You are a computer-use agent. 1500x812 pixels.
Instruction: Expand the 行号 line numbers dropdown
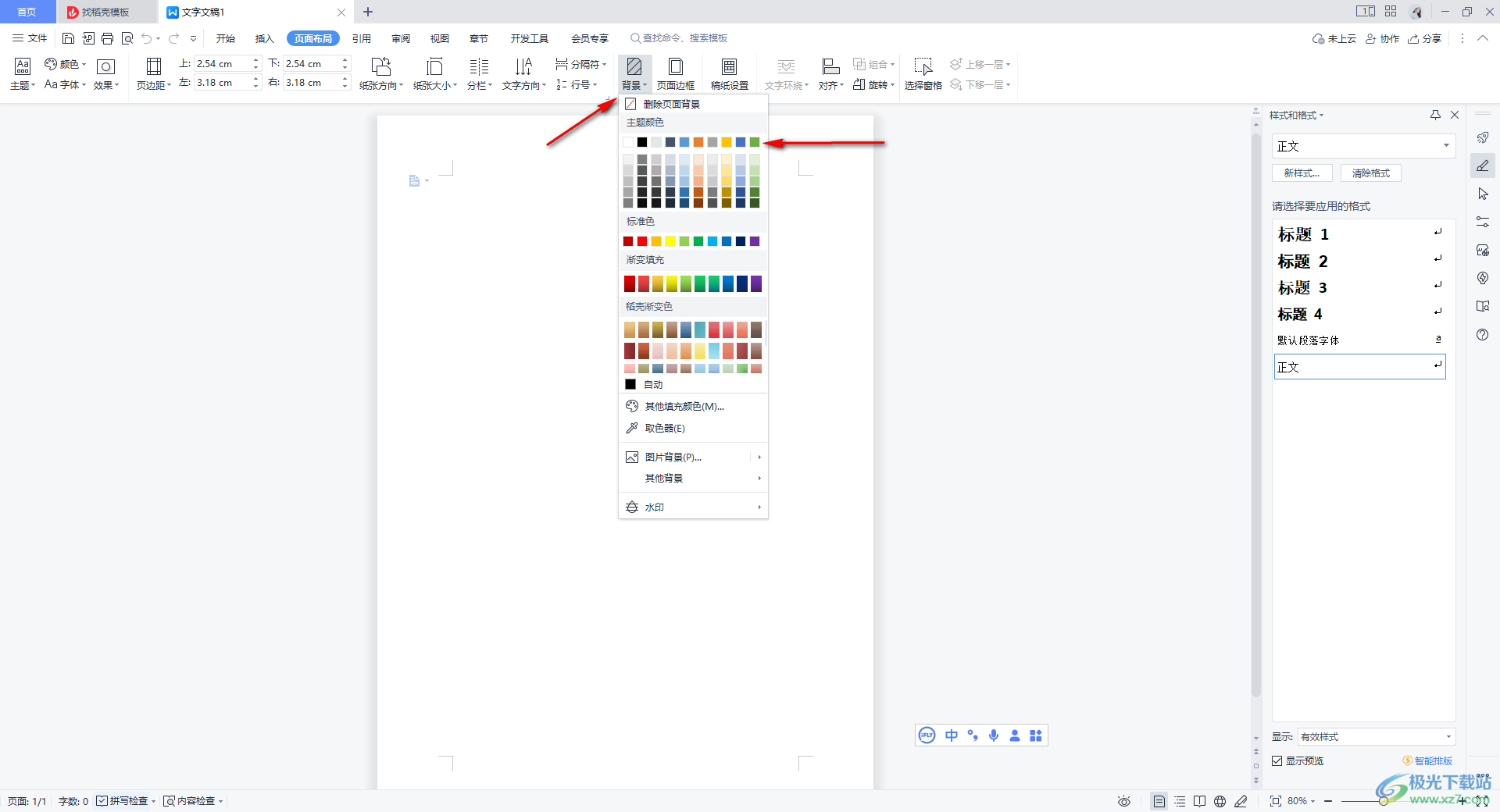pos(577,84)
